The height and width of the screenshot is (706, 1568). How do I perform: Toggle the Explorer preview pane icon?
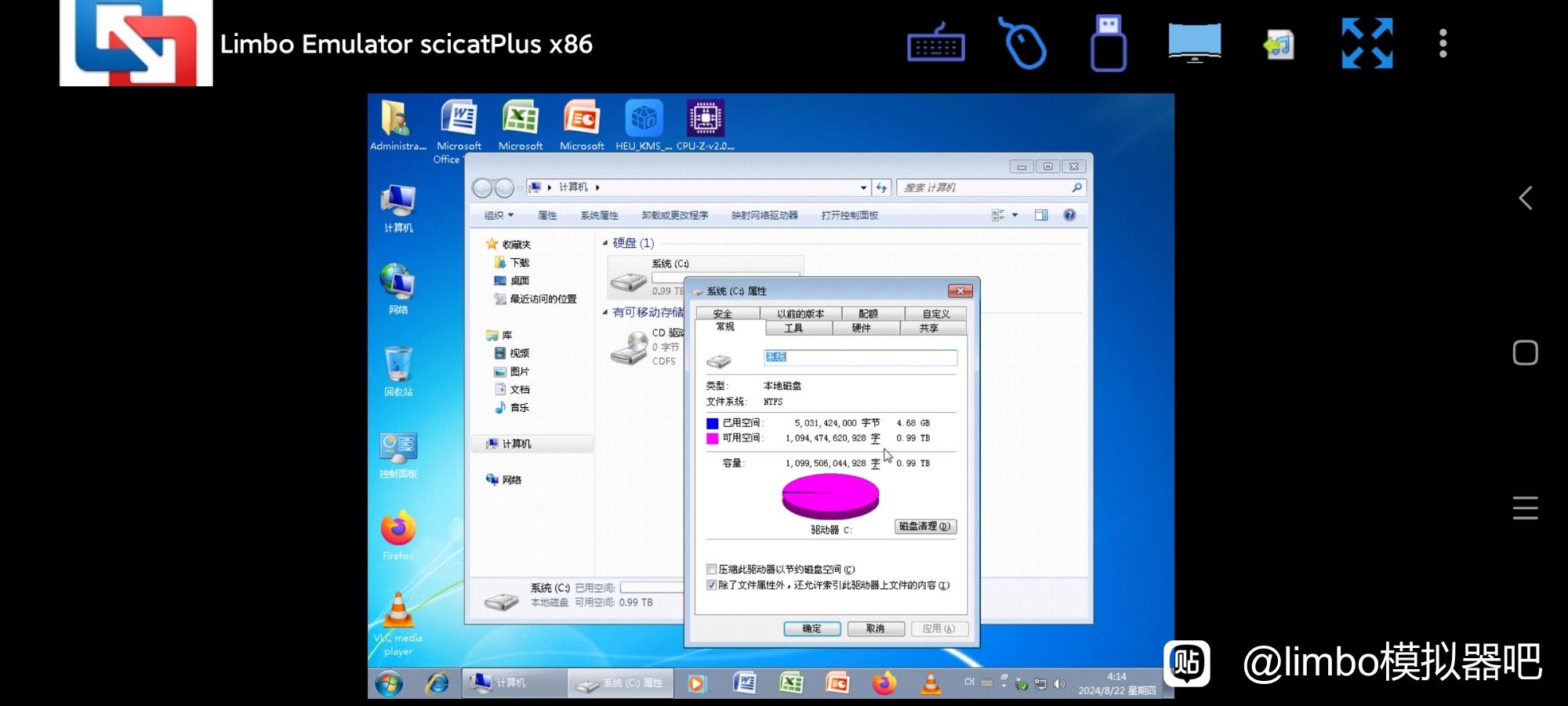point(1041,215)
